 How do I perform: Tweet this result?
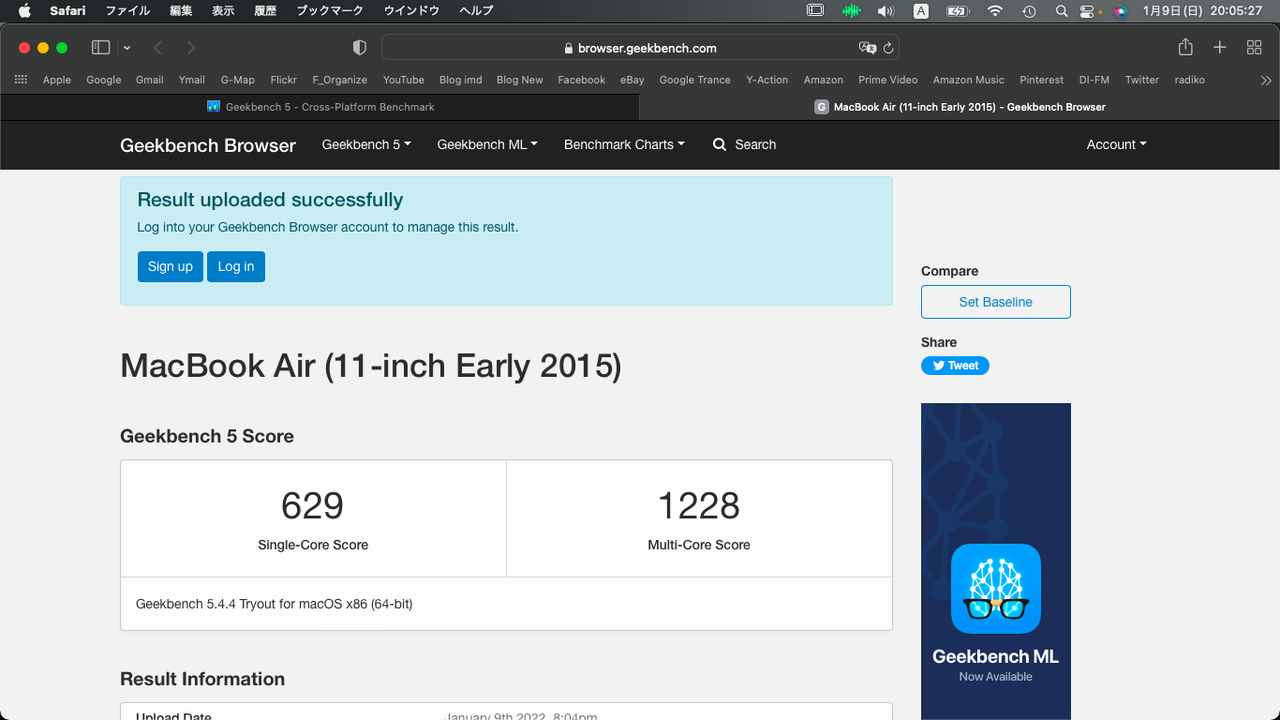pyautogui.click(x=955, y=366)
